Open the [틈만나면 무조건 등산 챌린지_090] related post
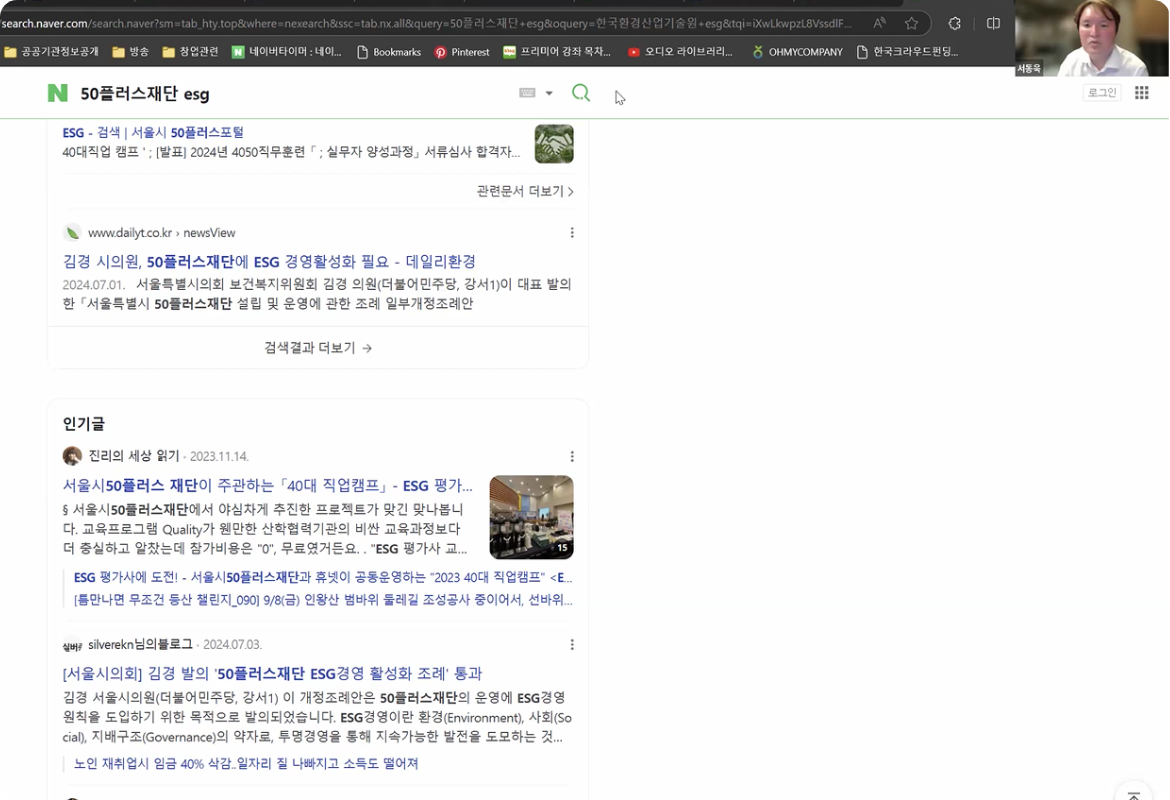Screen dimensions: 1170x800 click(323, 599)
